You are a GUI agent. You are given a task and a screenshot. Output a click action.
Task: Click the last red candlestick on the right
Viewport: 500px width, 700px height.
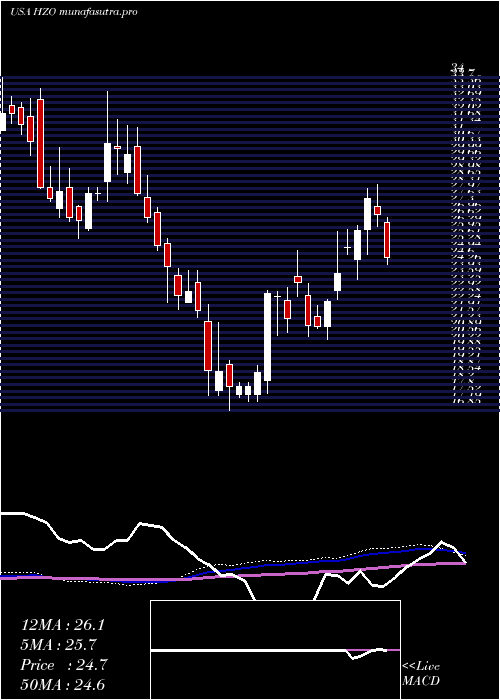pos(387,240)
